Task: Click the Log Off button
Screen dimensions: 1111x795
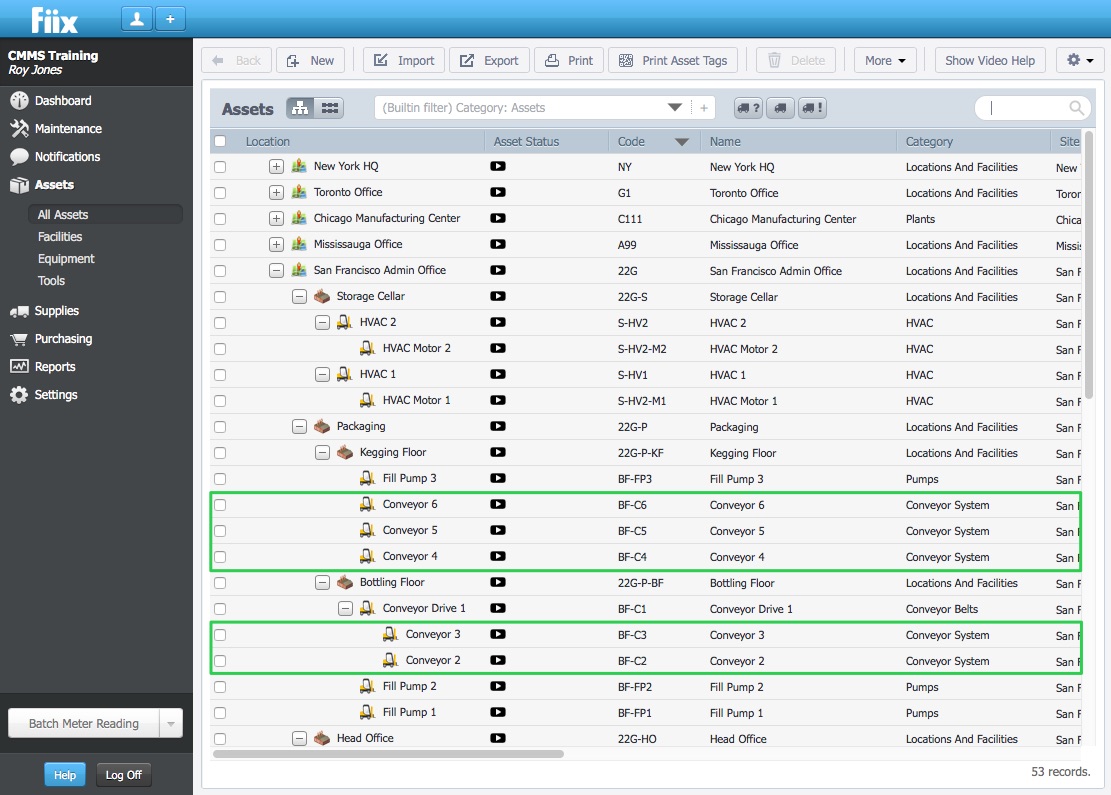Action: [123, 774]
